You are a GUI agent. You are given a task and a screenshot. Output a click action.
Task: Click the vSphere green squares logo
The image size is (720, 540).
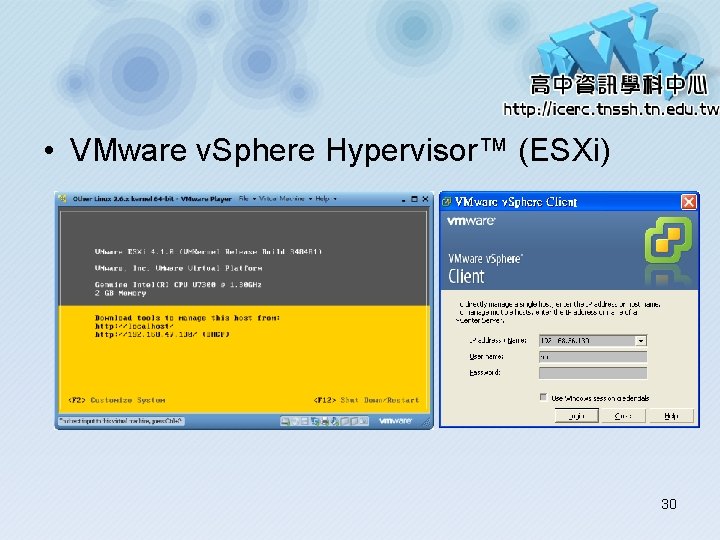668,240
